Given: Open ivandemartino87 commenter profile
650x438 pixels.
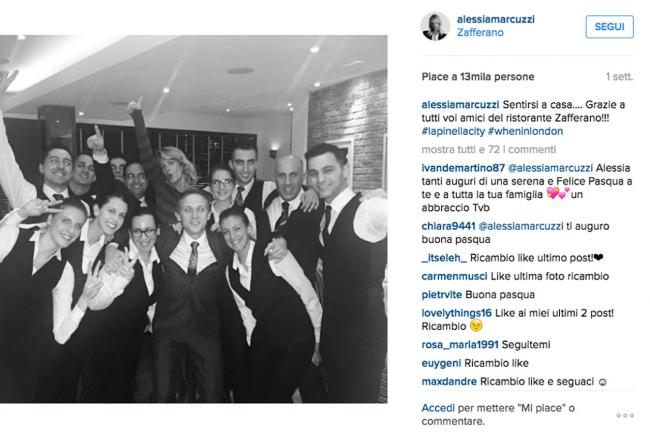Looking at the screenshot, I should (x=463, y=168).
